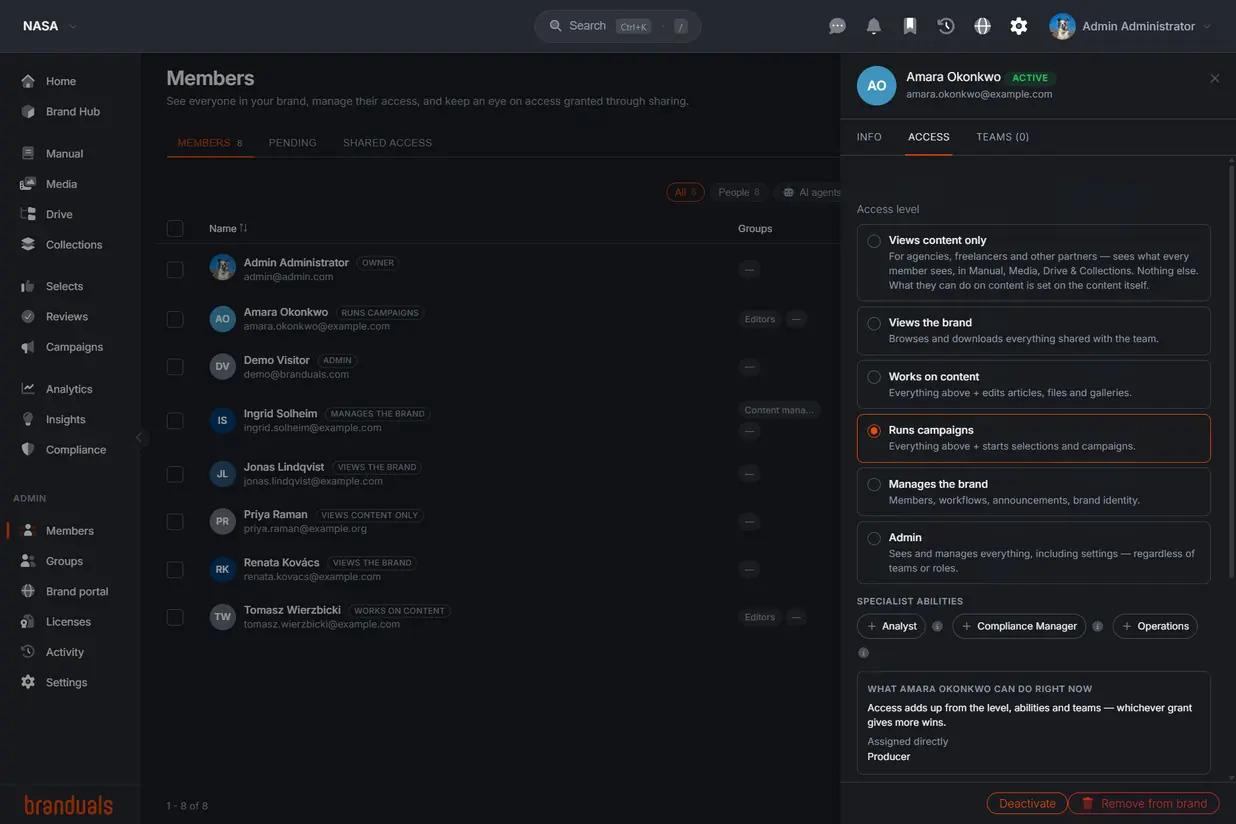Open Jonas Lindqvist's member row
The height and width of the screenshot is (824, 1236).
500,473
